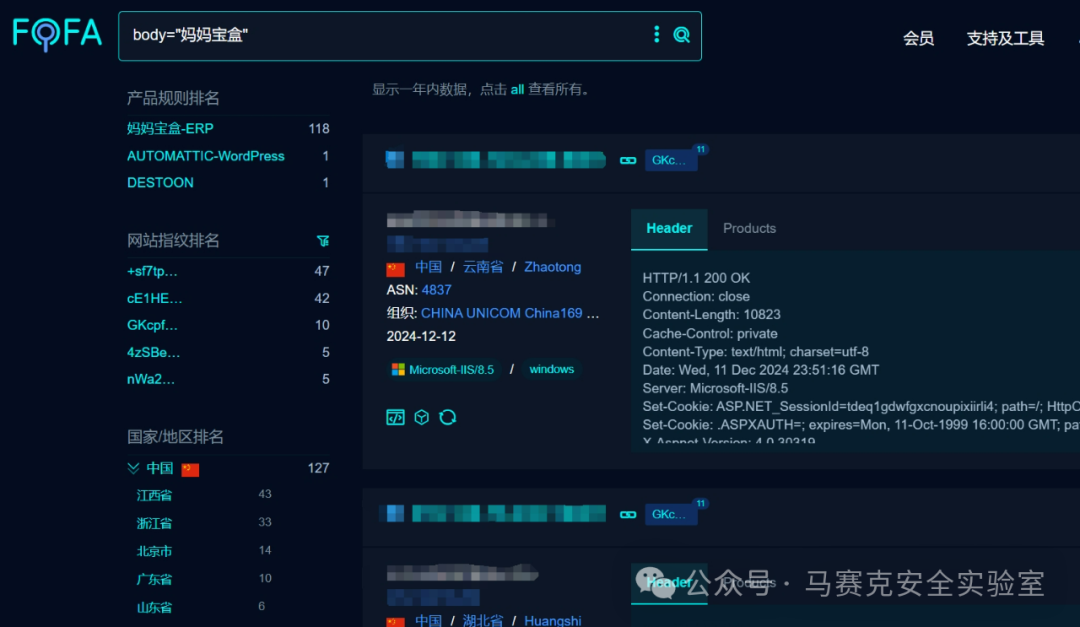This screenshot has height=627, width=1080.
Task: Click the HTTP/1.1 200 OK header line
Action: click(696, 278)
